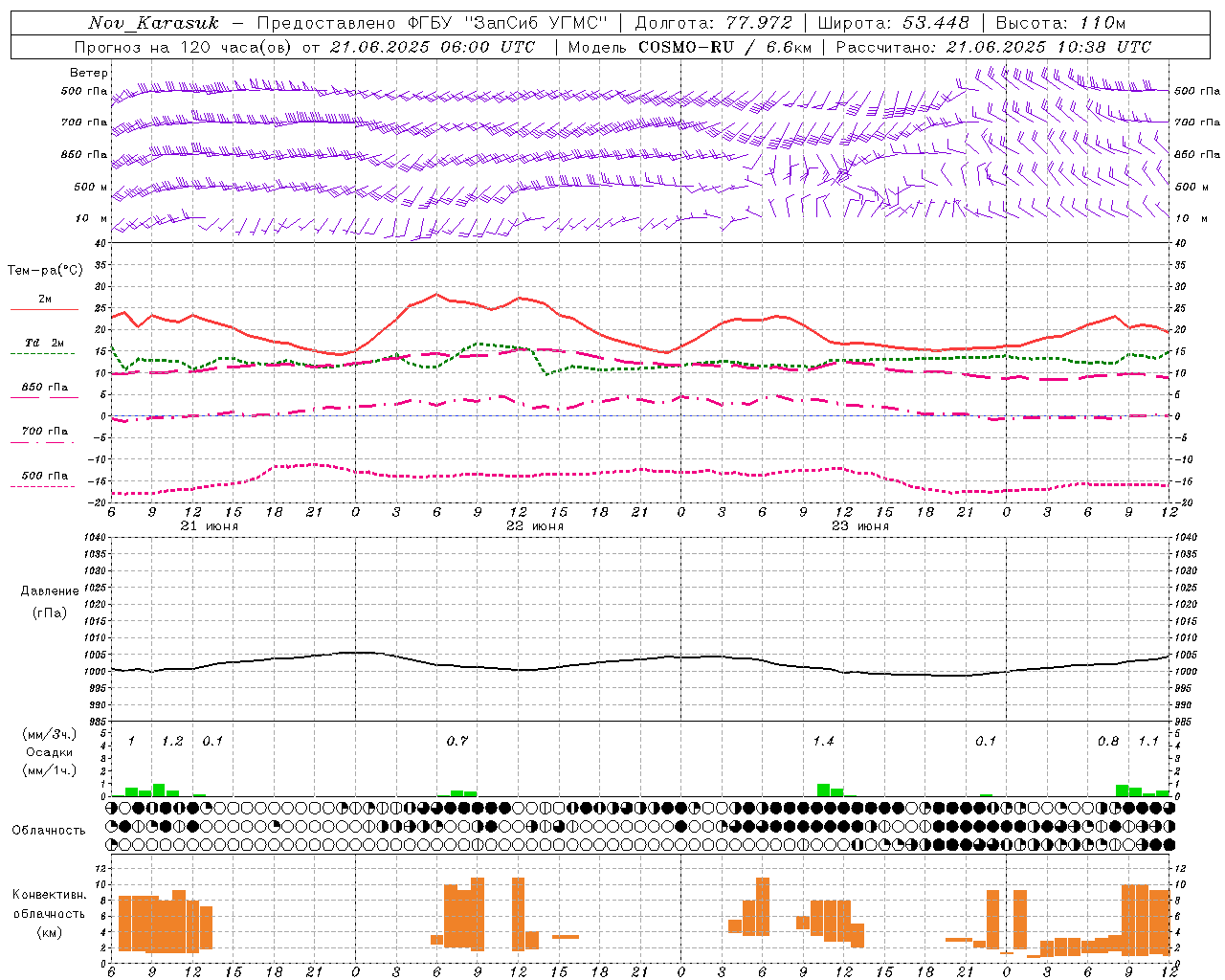Image resolution: width=1225 pixels, height=980 pixels.
Task: Click the '23 июня' date label
Action: tap(860, 526)
